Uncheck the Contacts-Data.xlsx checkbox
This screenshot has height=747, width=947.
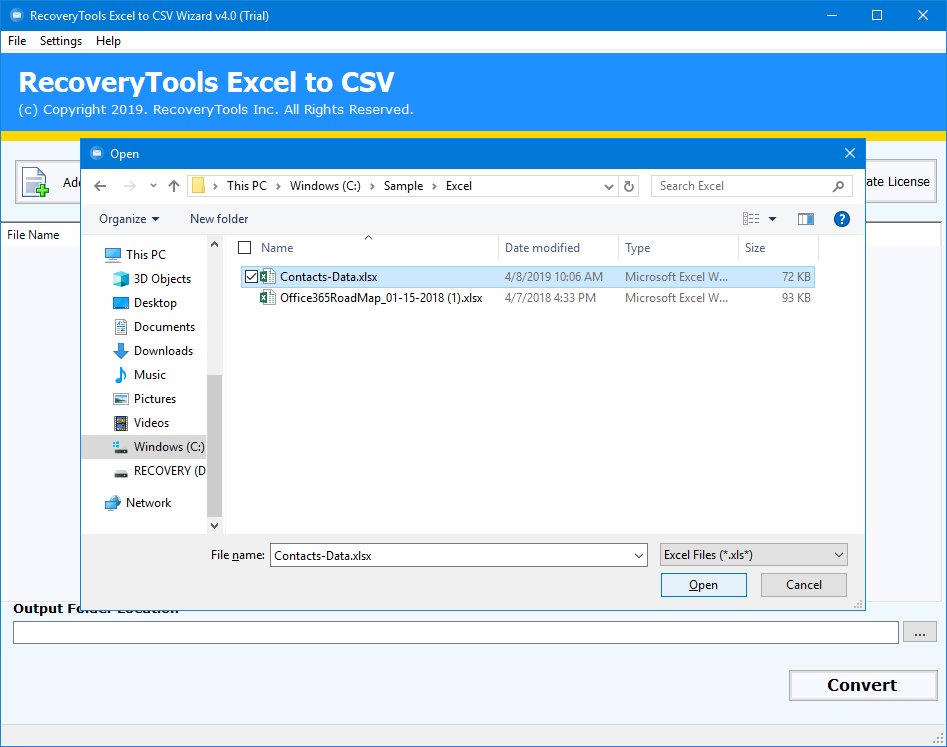coord(251,277)
